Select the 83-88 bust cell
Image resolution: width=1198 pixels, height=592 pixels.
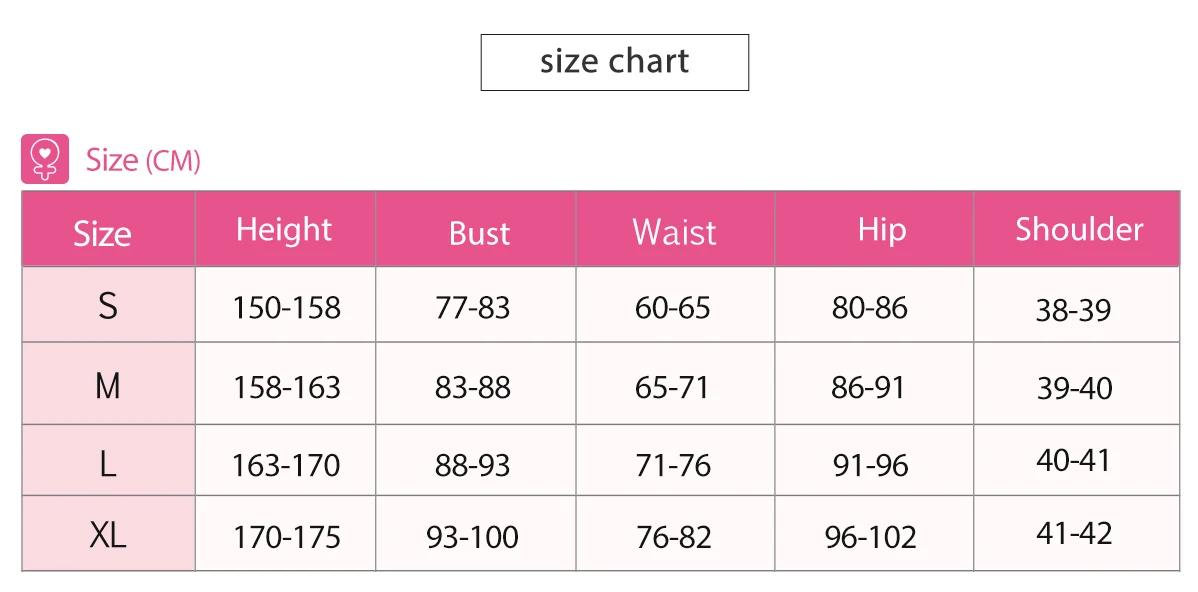coord(476,383)
